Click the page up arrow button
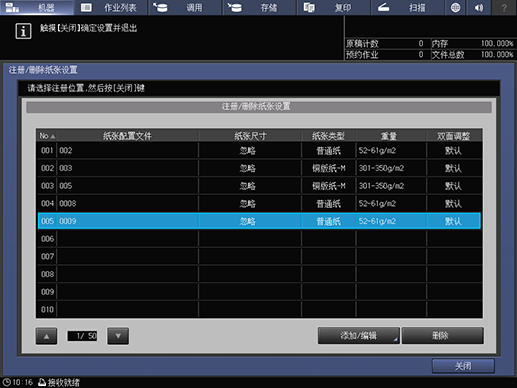The height and width of the screenshot is (388, 517). 46,336
